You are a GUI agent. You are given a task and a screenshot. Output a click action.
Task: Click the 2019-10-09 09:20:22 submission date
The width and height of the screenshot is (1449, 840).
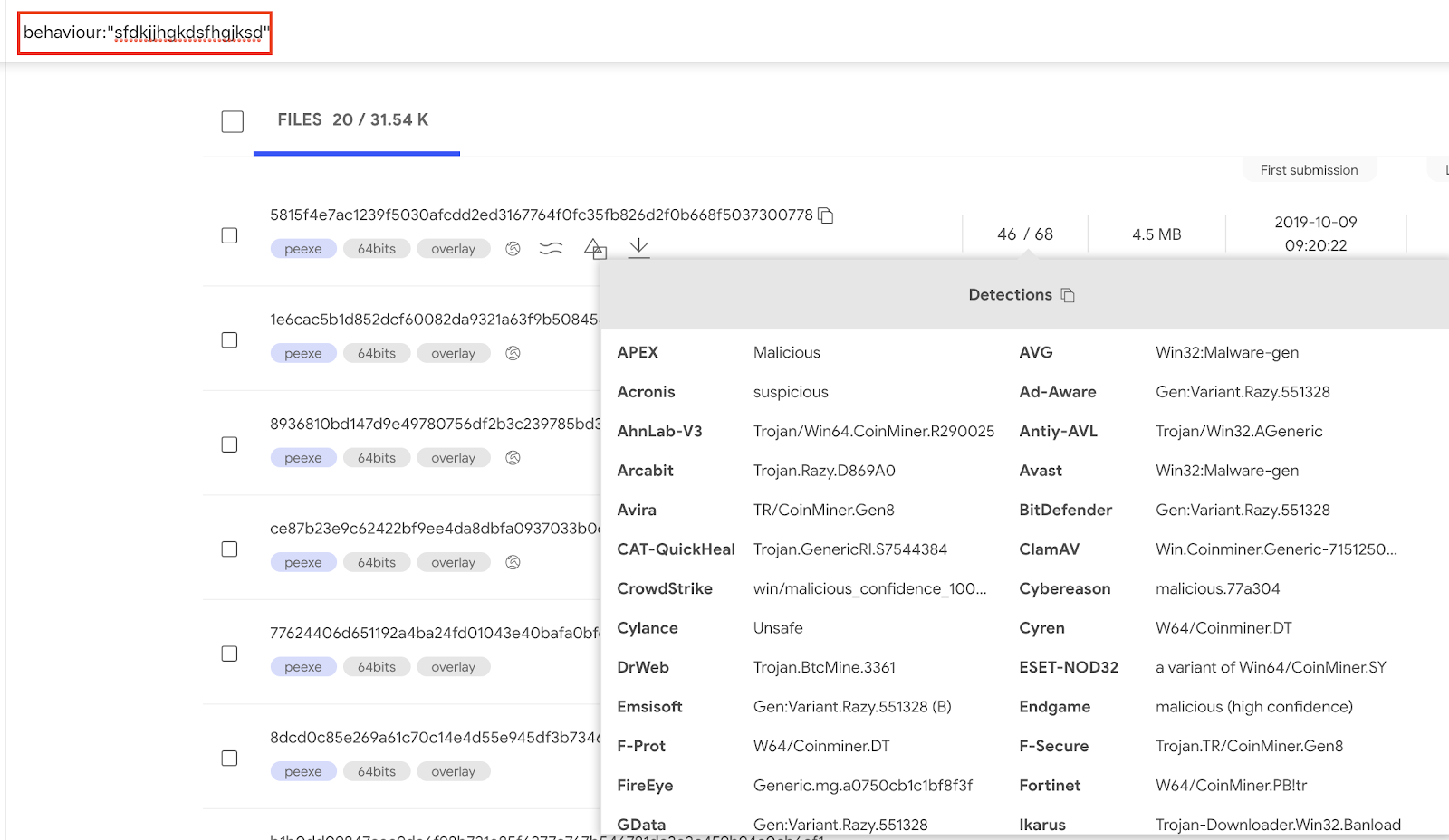[x=1316, y=234]
